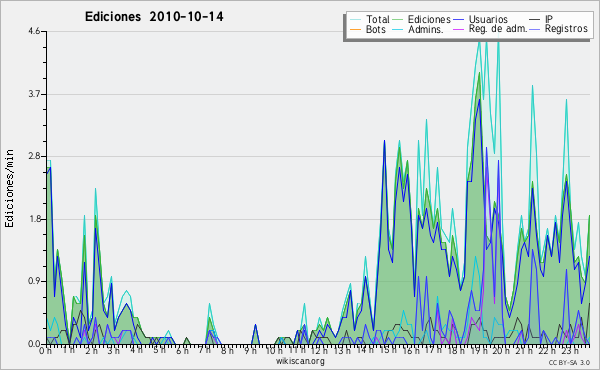The height and width of the screenshot is (370, 600).
Task: Click the '14 h' X-axis tick label
Action: pos(365,350)
